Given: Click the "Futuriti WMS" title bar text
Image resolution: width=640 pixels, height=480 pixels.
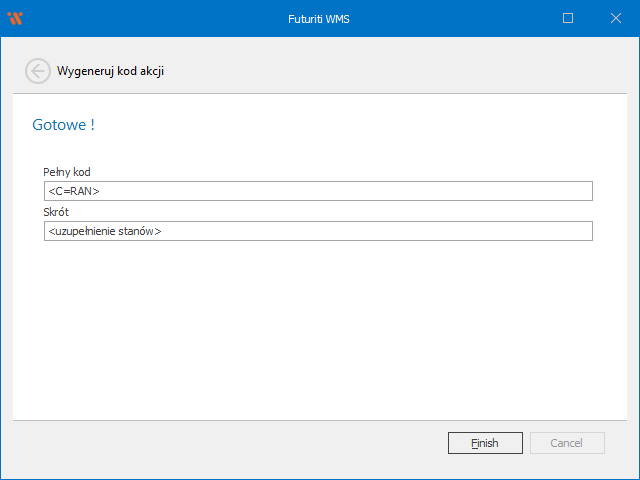Looking at the screenshot, I should click(x=319, y=18).
